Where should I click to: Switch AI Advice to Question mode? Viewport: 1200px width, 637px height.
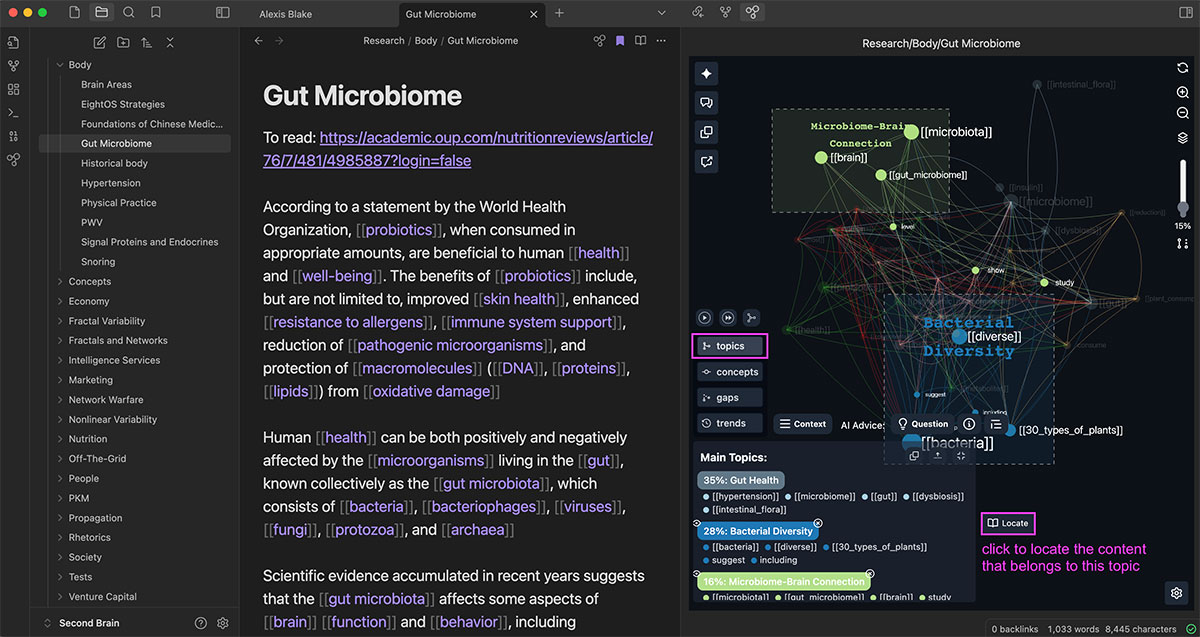[924, 423]
